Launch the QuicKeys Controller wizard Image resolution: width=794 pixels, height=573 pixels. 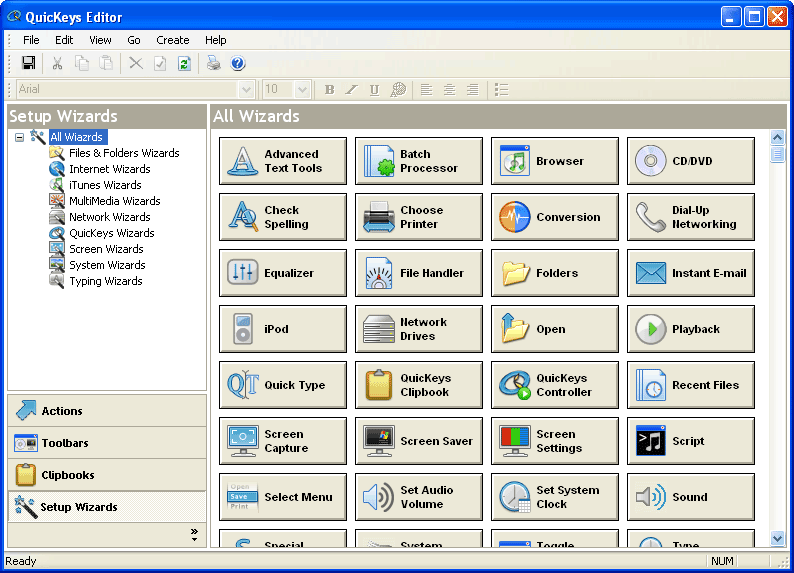[x=555, y=385]
